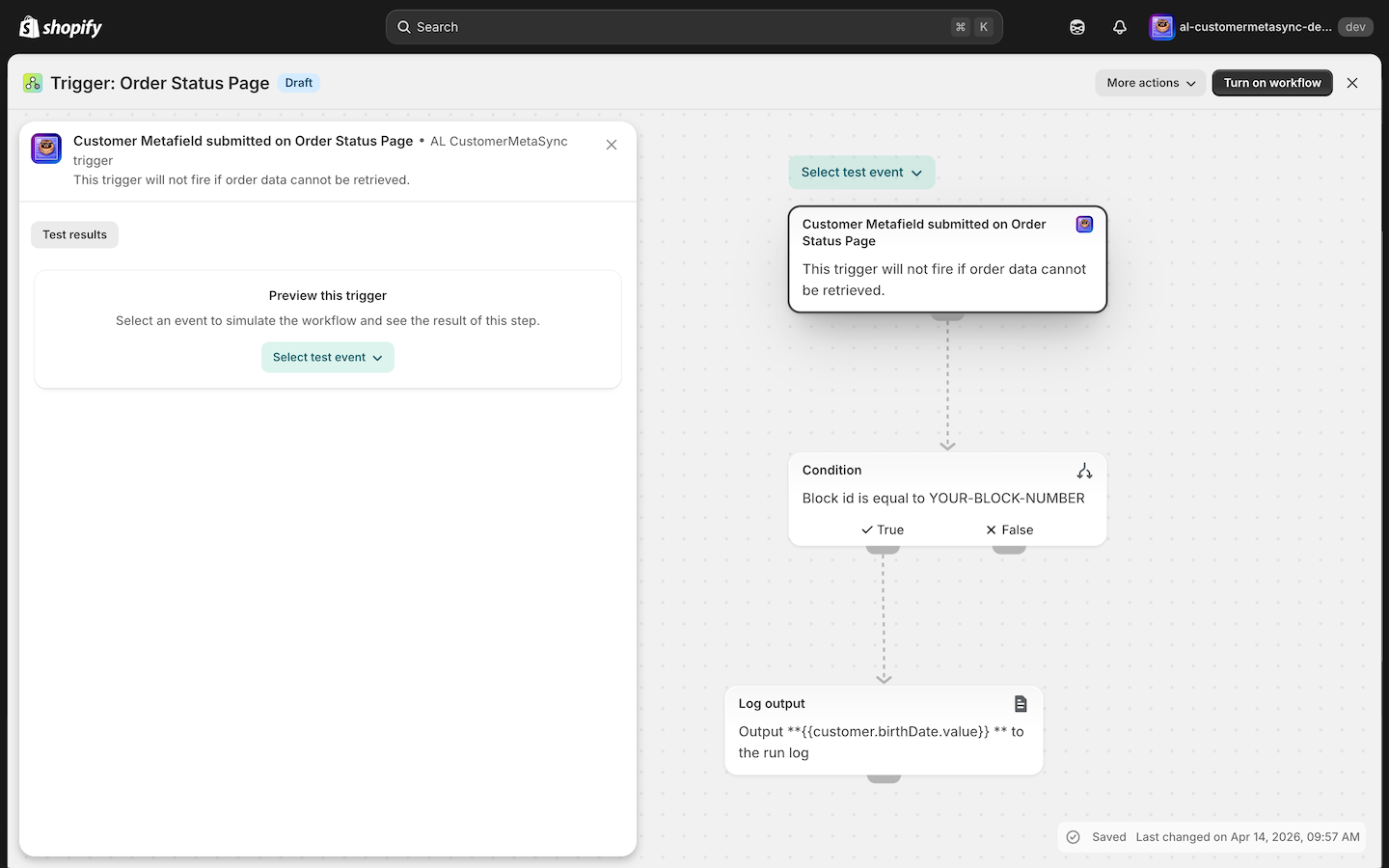
Task: Open Select test event dropdown in preview card
Action: tap(328, 357)
